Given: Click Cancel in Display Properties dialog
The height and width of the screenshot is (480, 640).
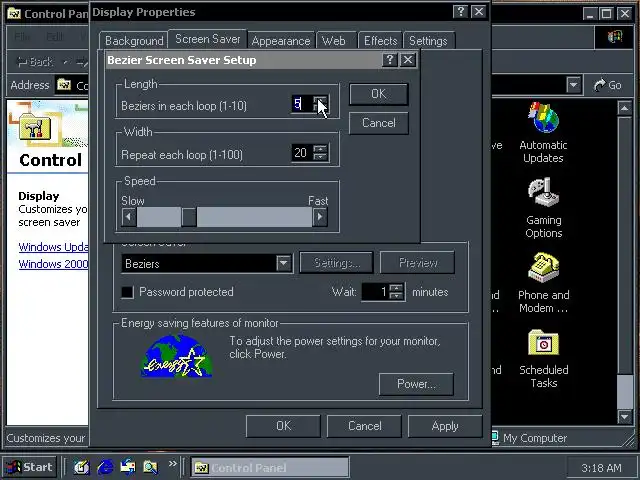Looking at the screenshot, I should (364, 426).
